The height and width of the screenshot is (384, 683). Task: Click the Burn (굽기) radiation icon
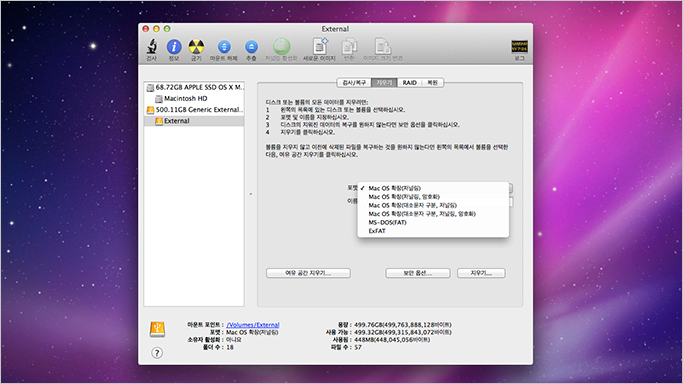(x=196, y=47)
